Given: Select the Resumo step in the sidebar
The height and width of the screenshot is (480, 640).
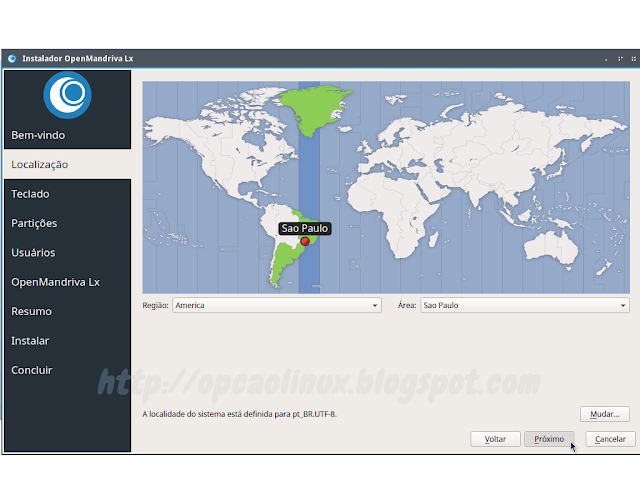Looking at the screenshot, I should click(x=31, y=311).
